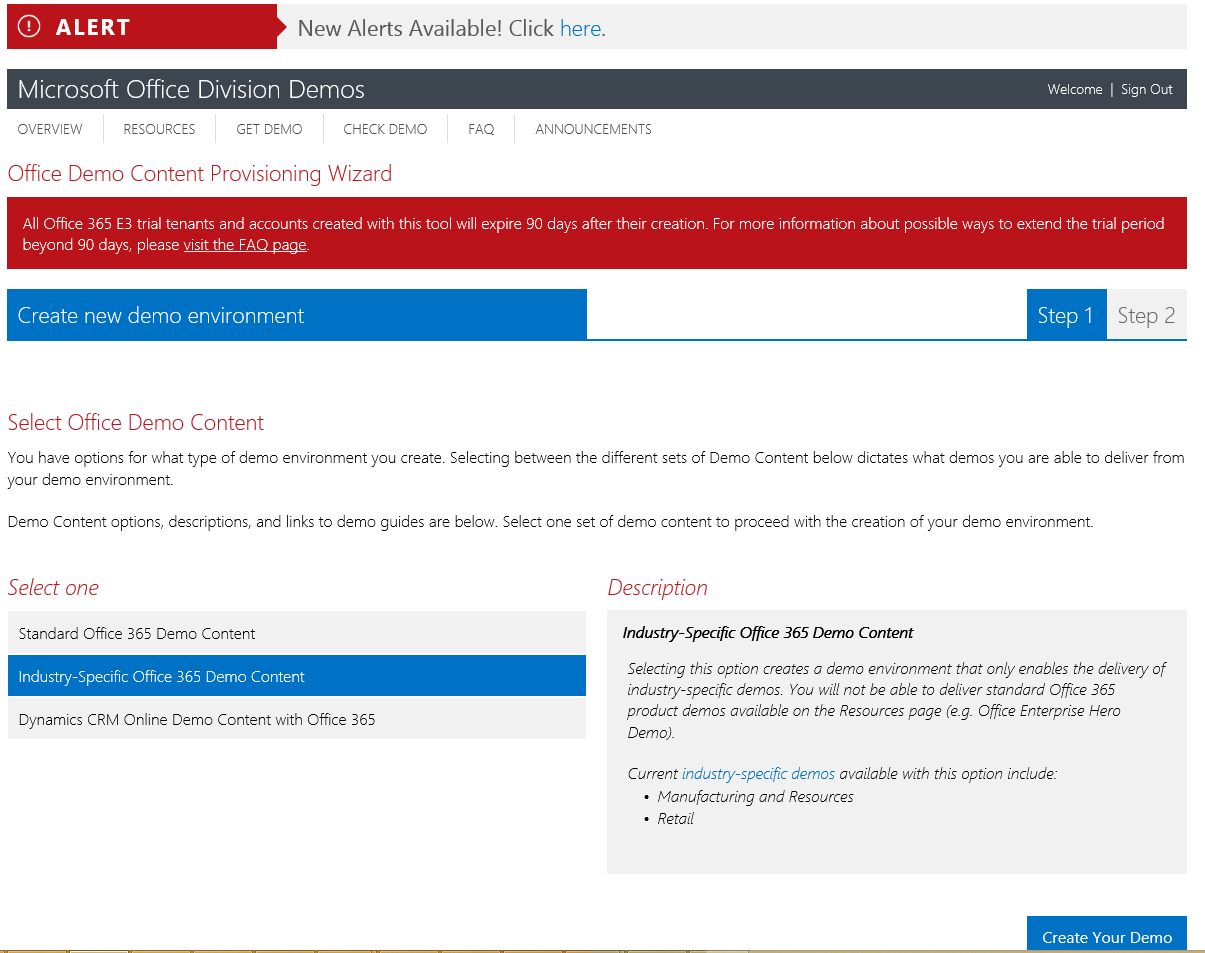Viewport: 1205px width, 953px height.
Task: Select the GET DEMO menu item
Action: pos(269,129)
